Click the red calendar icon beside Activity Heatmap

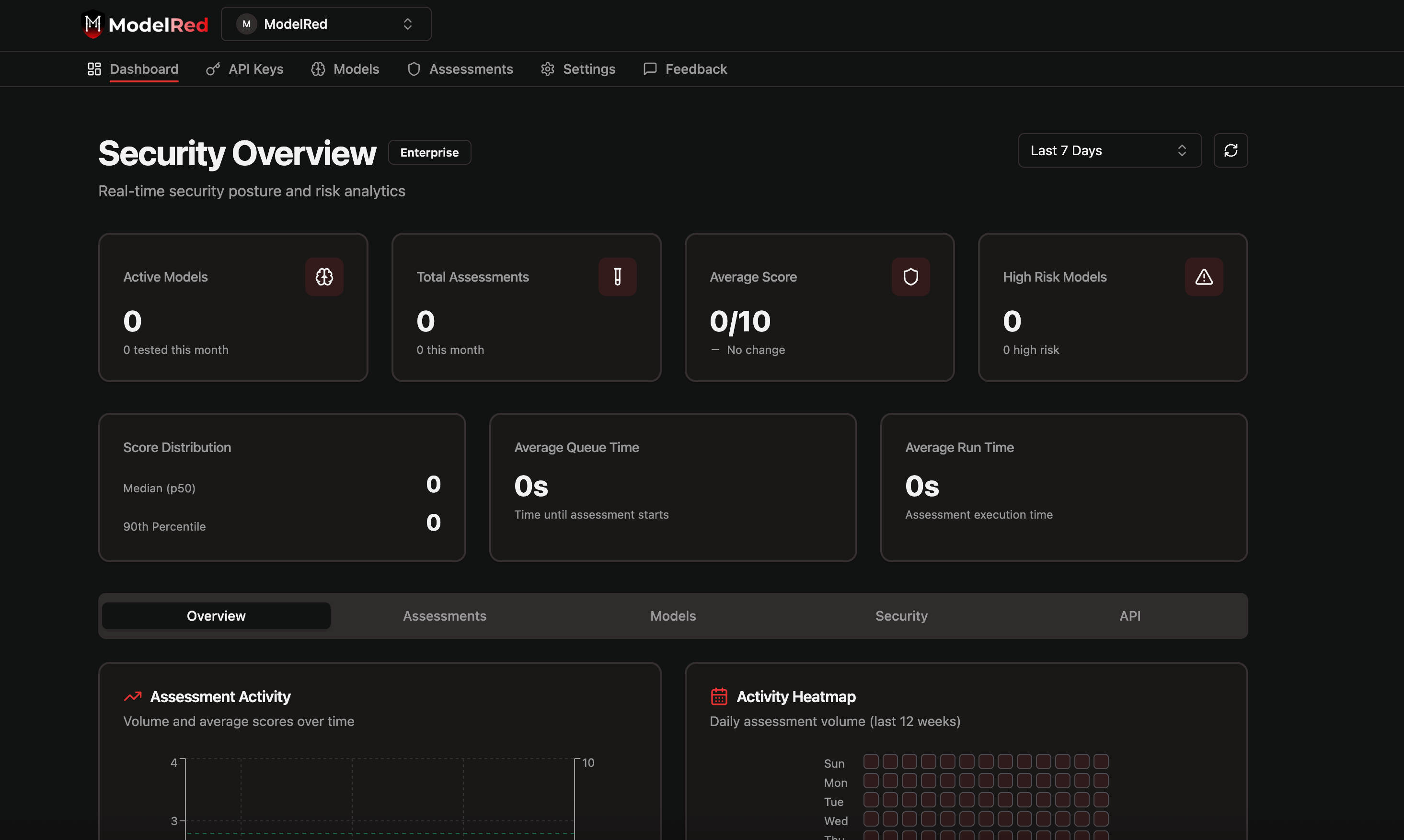[719, 696]
